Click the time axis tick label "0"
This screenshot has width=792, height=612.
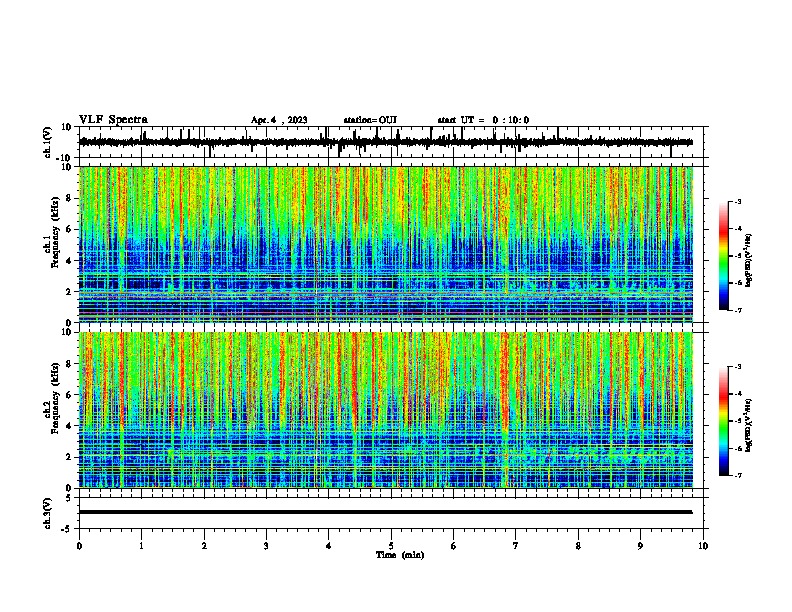coord(79,546)
